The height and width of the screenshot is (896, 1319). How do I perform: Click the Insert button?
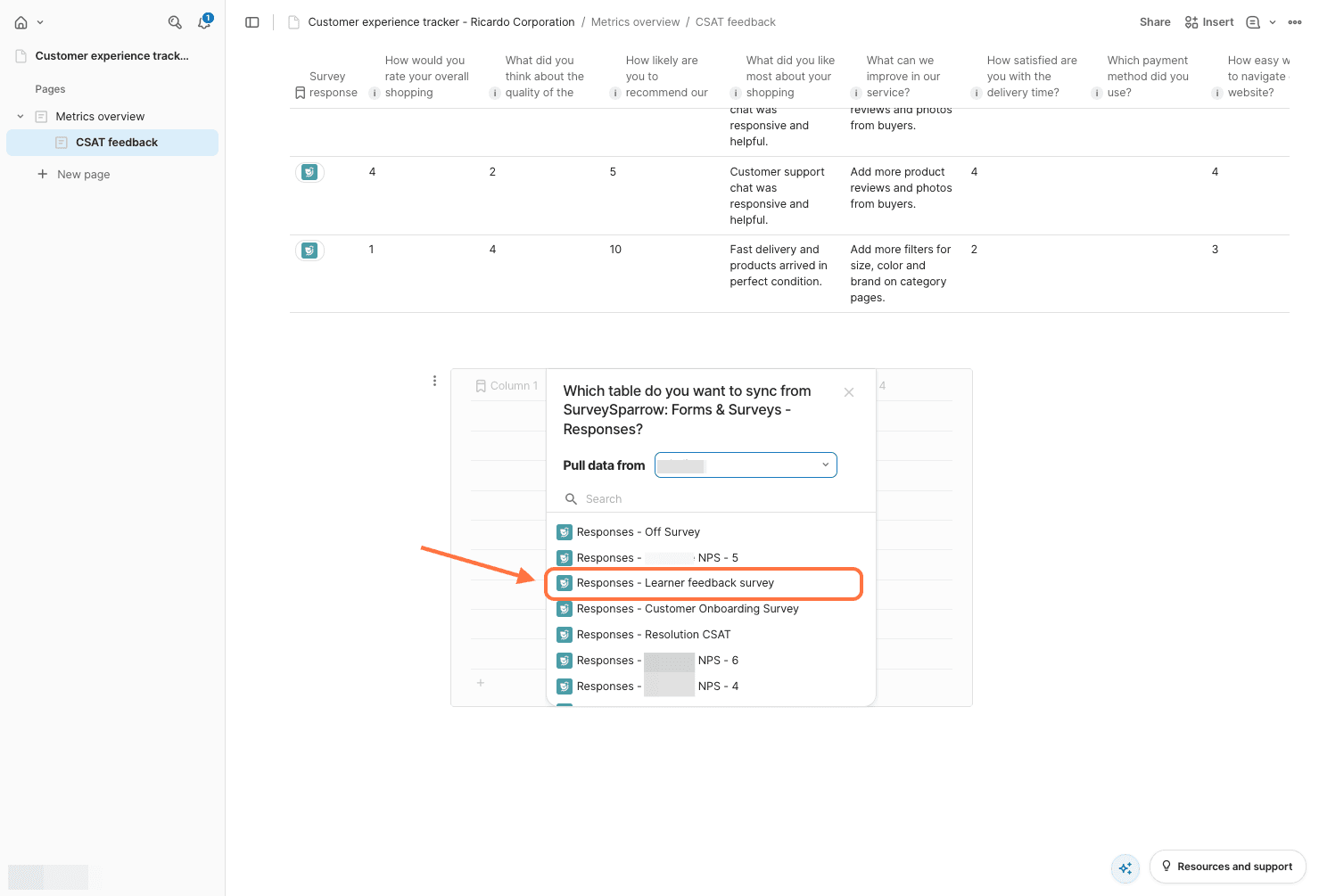1209,22
